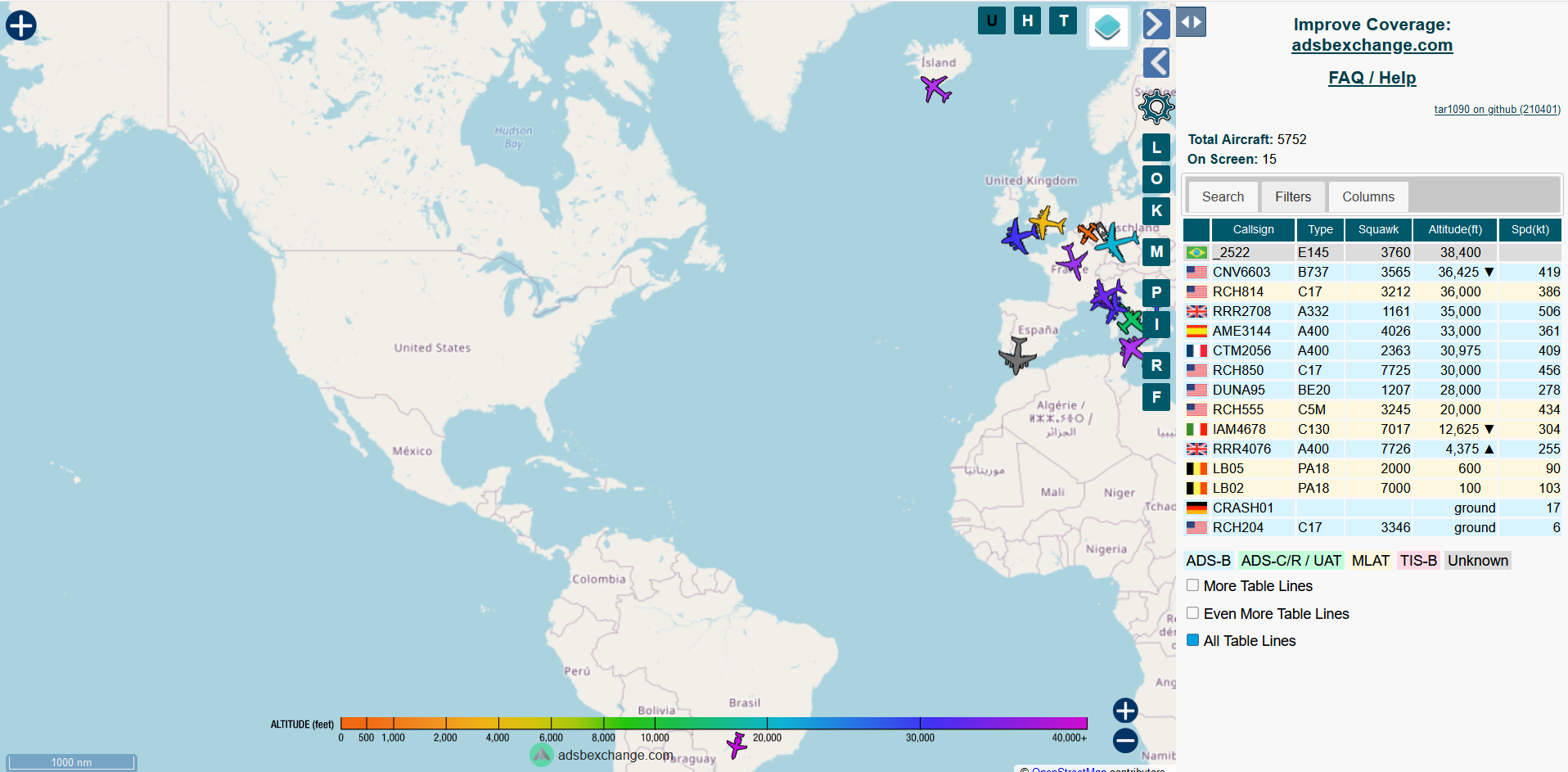The image size is (1568, 772).
Task: Click the left chevron sidebar arrow
Action: 1156,62
